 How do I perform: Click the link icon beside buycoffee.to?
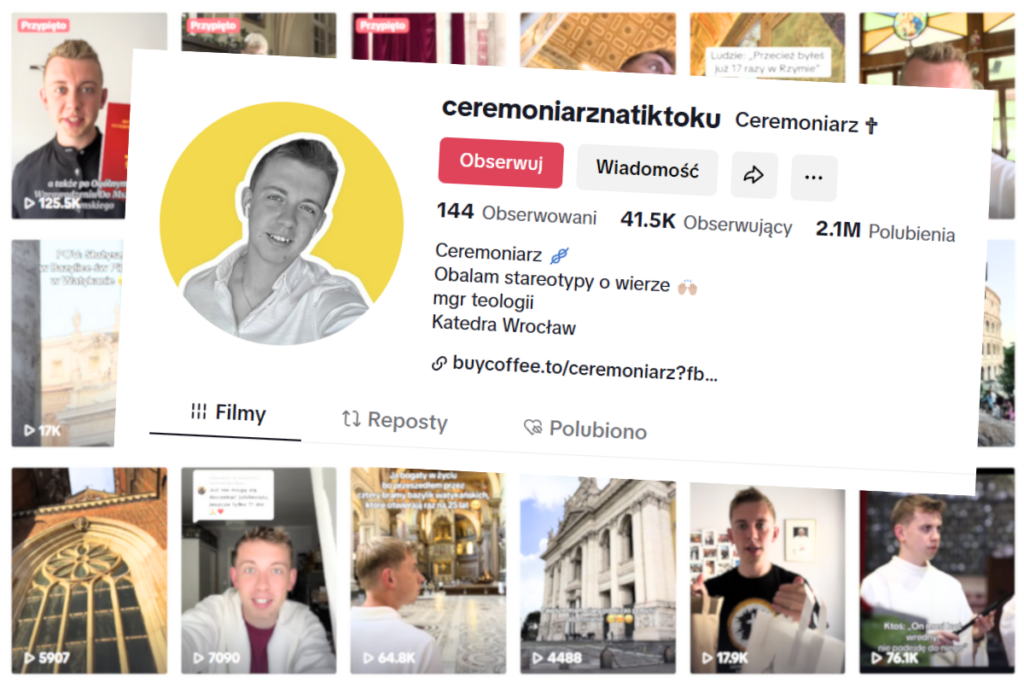point(440,363)
